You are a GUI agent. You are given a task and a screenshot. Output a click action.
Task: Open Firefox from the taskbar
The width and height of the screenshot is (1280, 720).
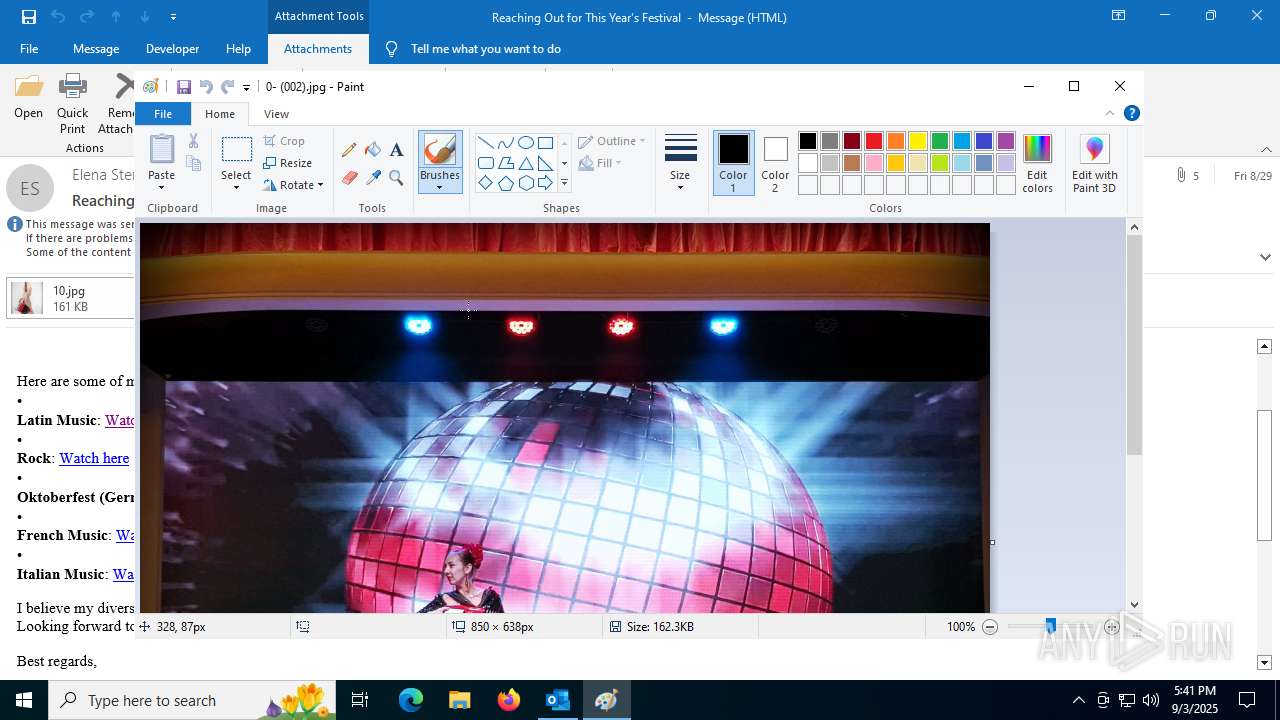coord(509,700)
